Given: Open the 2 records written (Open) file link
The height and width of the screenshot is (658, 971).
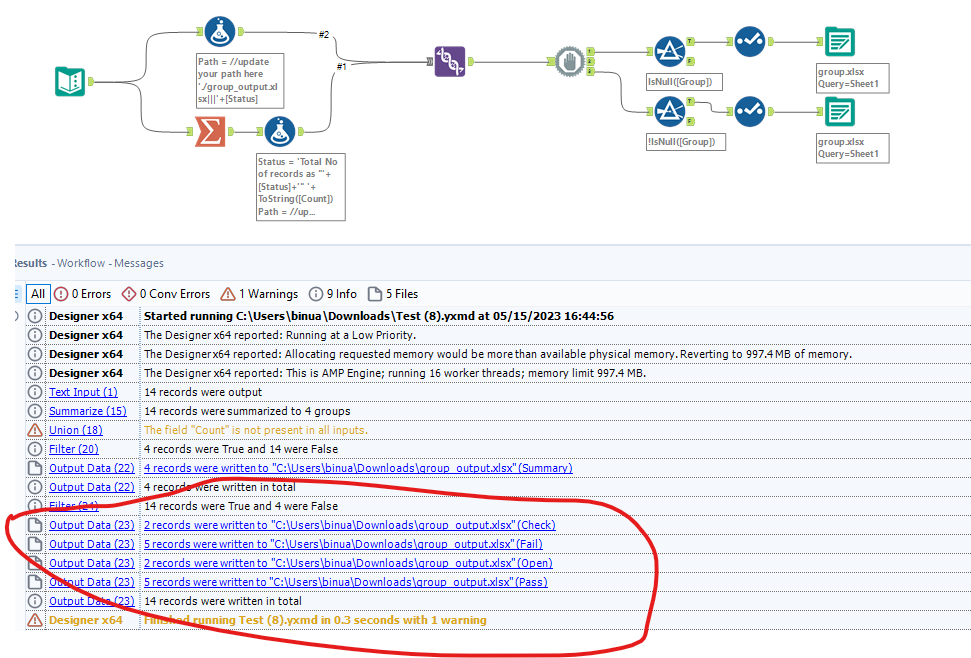Looking at the screenshot, I should pos(348,563).
